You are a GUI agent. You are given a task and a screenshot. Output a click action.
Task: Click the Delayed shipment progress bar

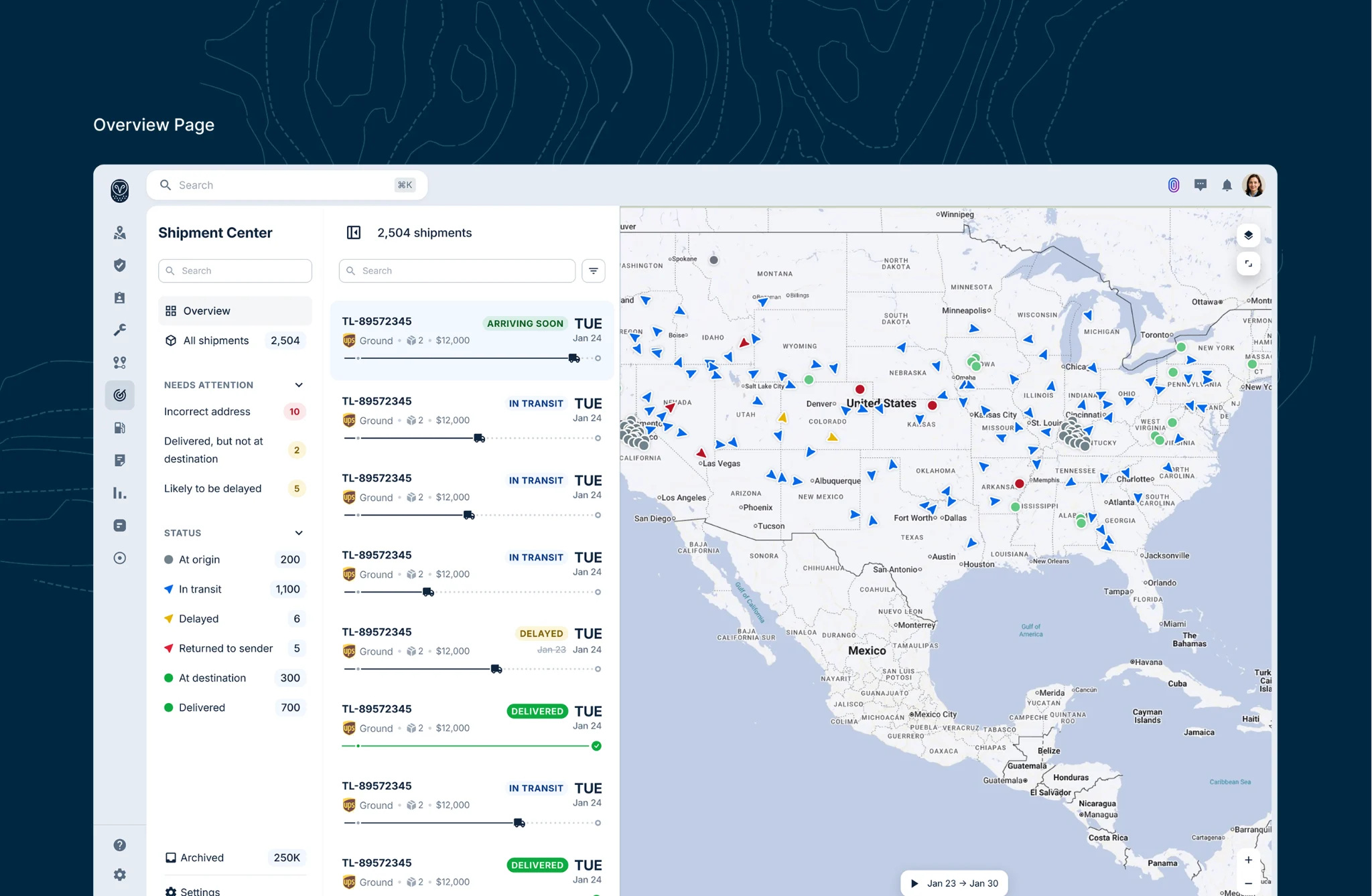(x=472, y=669)
